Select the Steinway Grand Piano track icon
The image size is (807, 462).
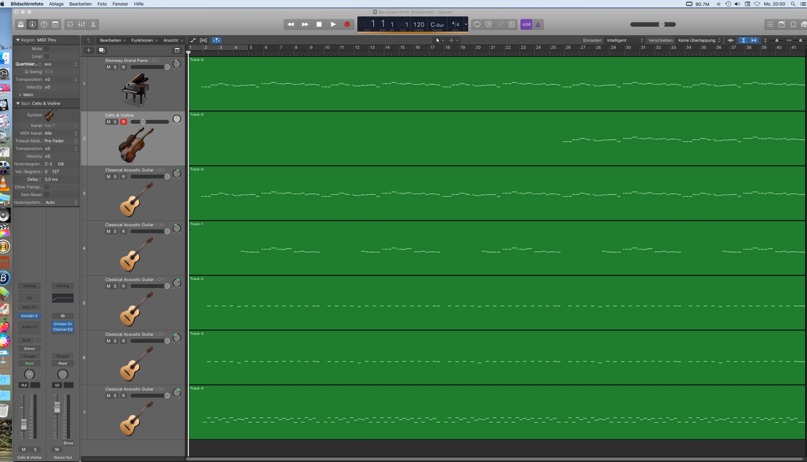pyautogui.click(x=135, y=88)
